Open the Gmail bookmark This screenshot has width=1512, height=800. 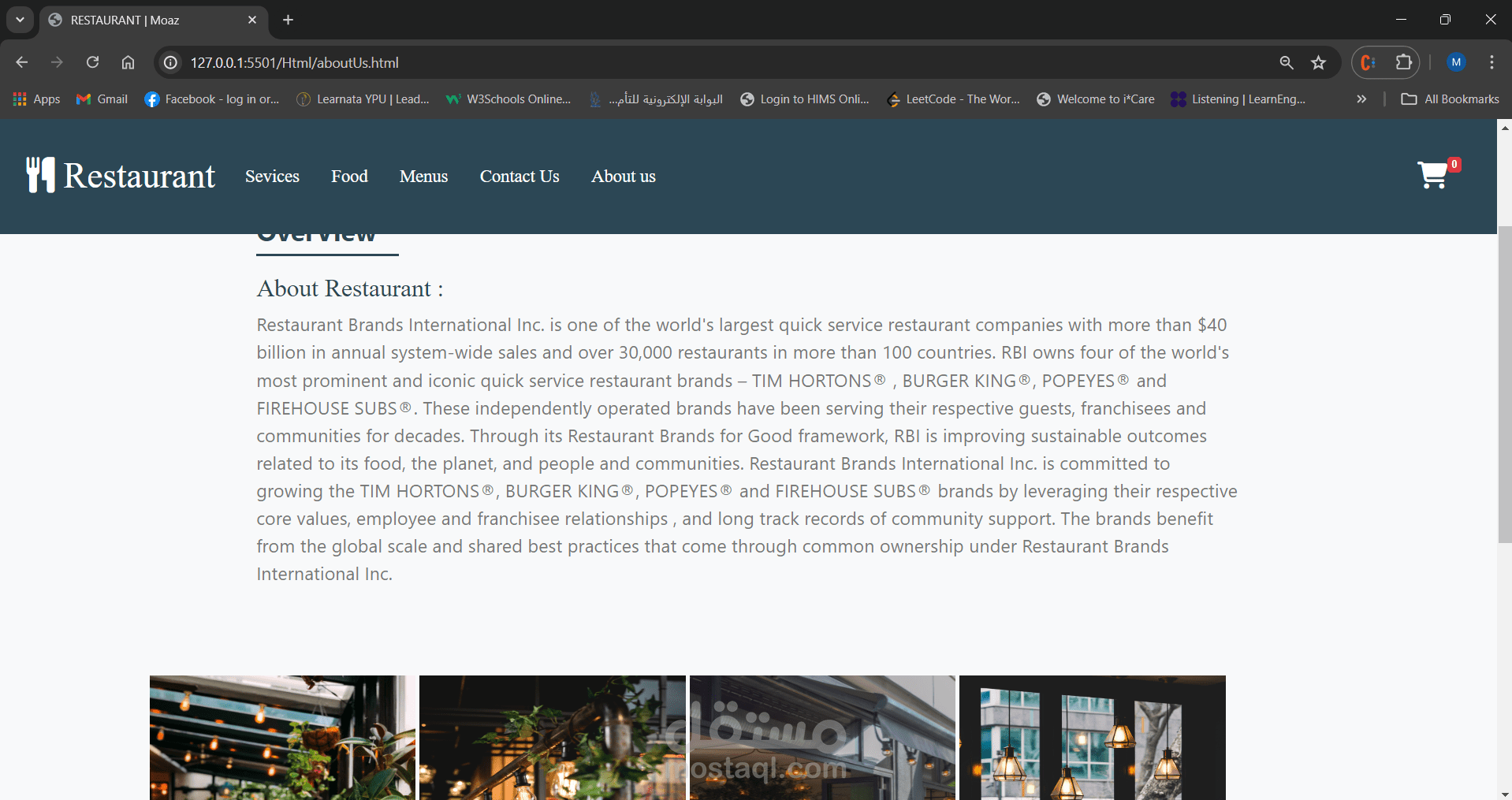click(x=102, y=99)
